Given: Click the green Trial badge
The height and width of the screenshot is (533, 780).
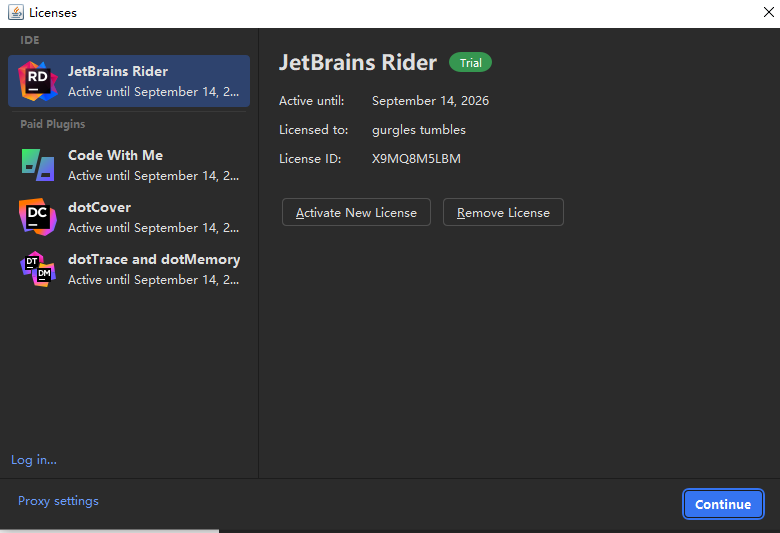Looking at the screenshot, I should [x=470, y=63].
